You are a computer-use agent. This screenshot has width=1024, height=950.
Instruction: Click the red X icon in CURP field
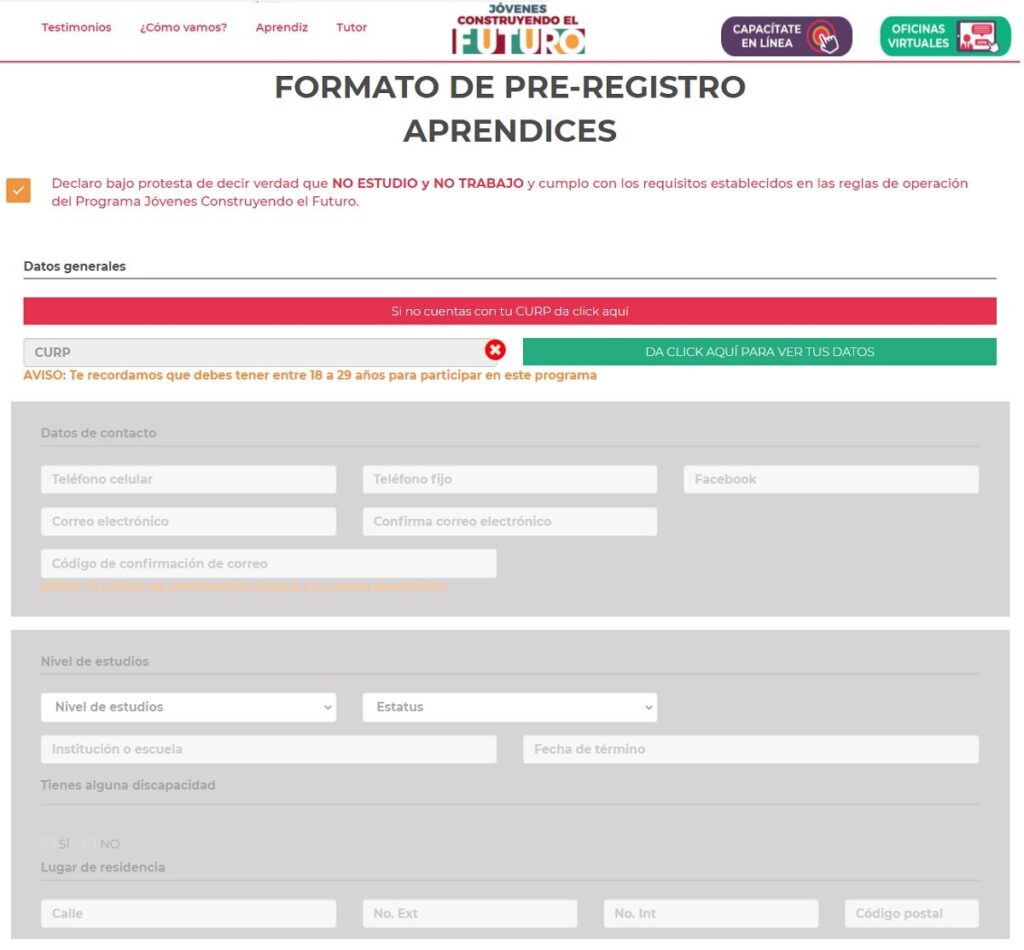[x=495, y=350]
